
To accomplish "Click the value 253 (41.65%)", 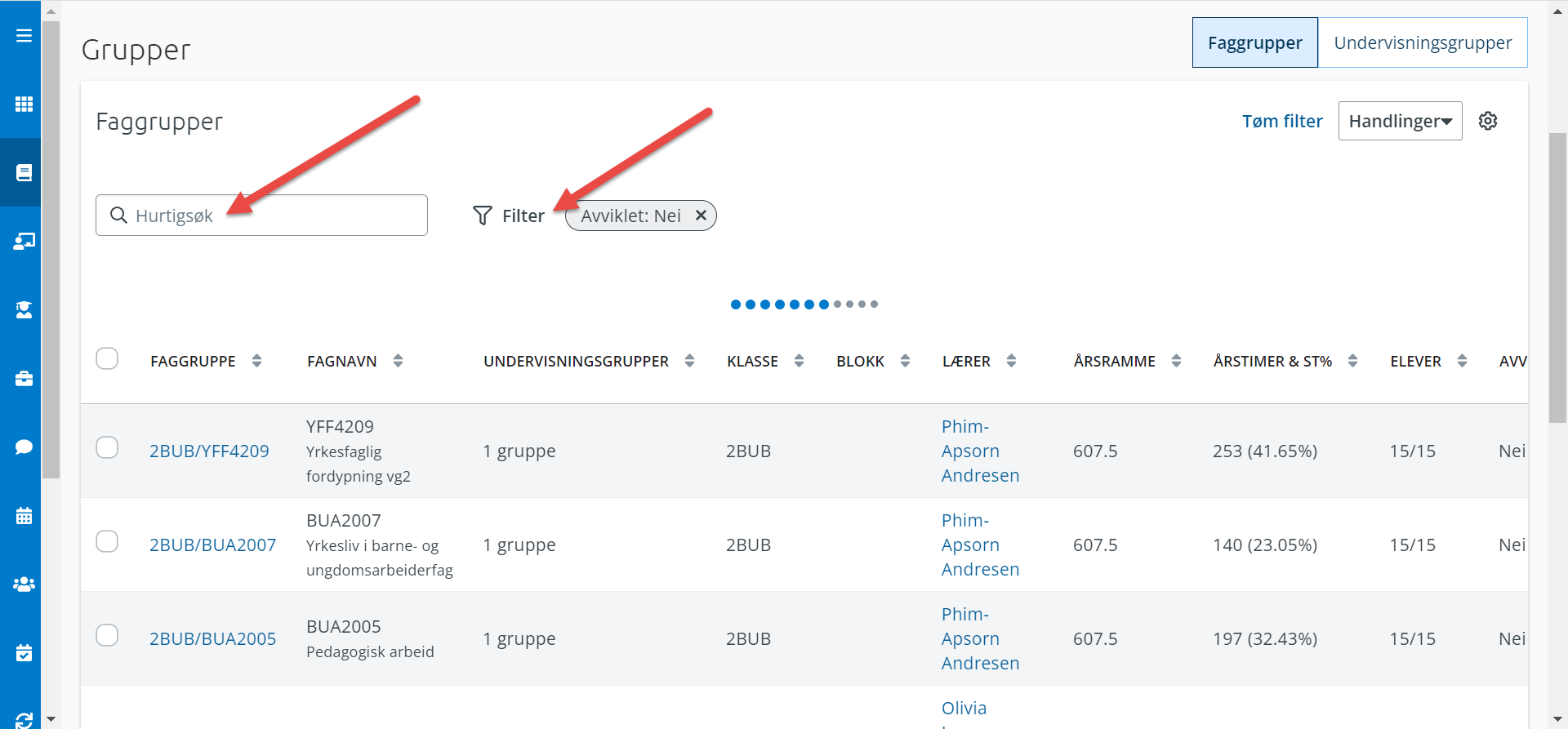I will point(1265,451).
